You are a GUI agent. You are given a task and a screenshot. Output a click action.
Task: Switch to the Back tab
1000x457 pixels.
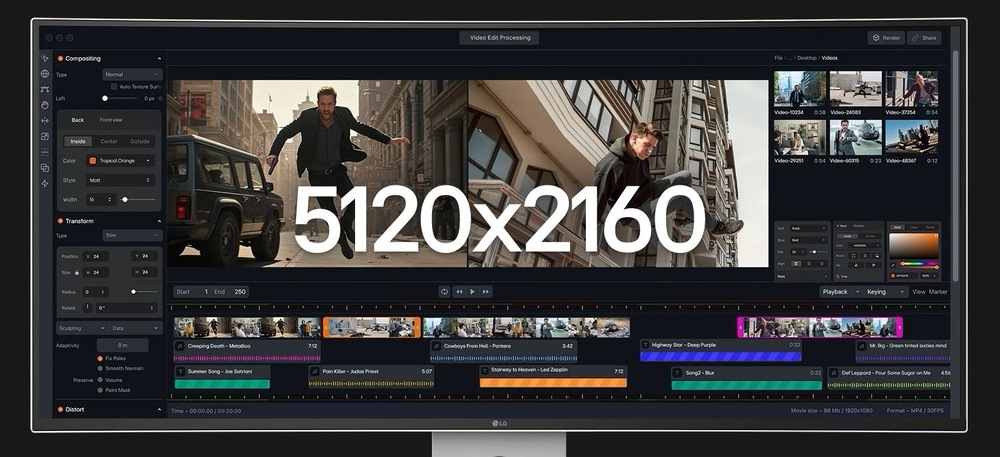pyautogui.click(x=77, y=120)
